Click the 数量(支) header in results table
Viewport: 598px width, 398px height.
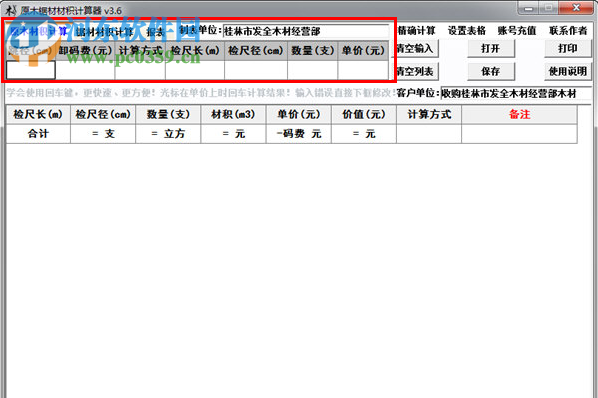(x=168, y=114)
